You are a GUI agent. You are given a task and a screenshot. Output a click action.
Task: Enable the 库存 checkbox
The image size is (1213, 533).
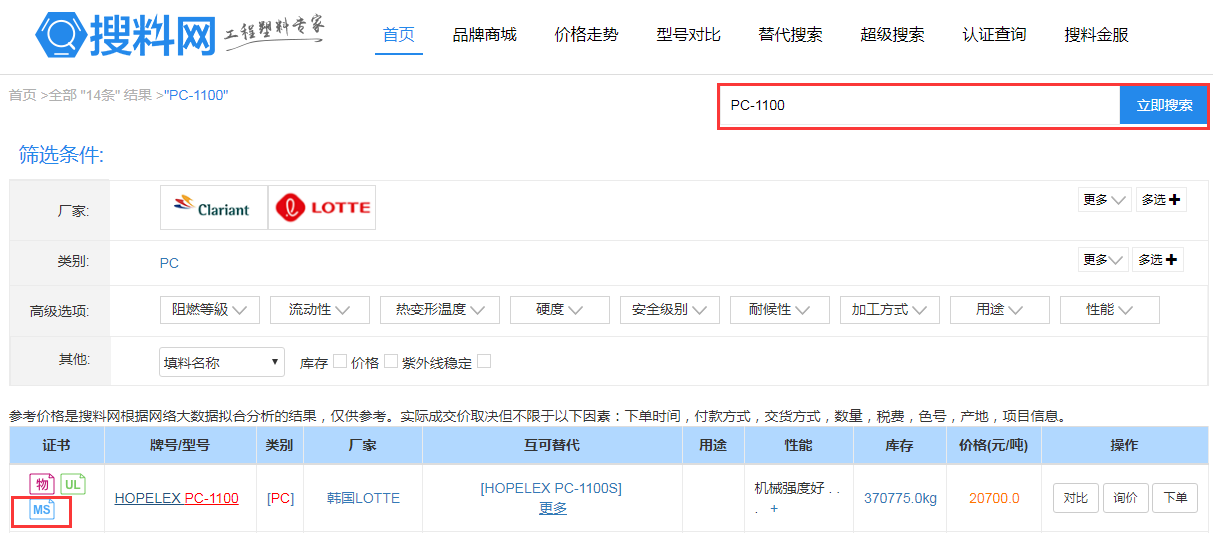340,361
